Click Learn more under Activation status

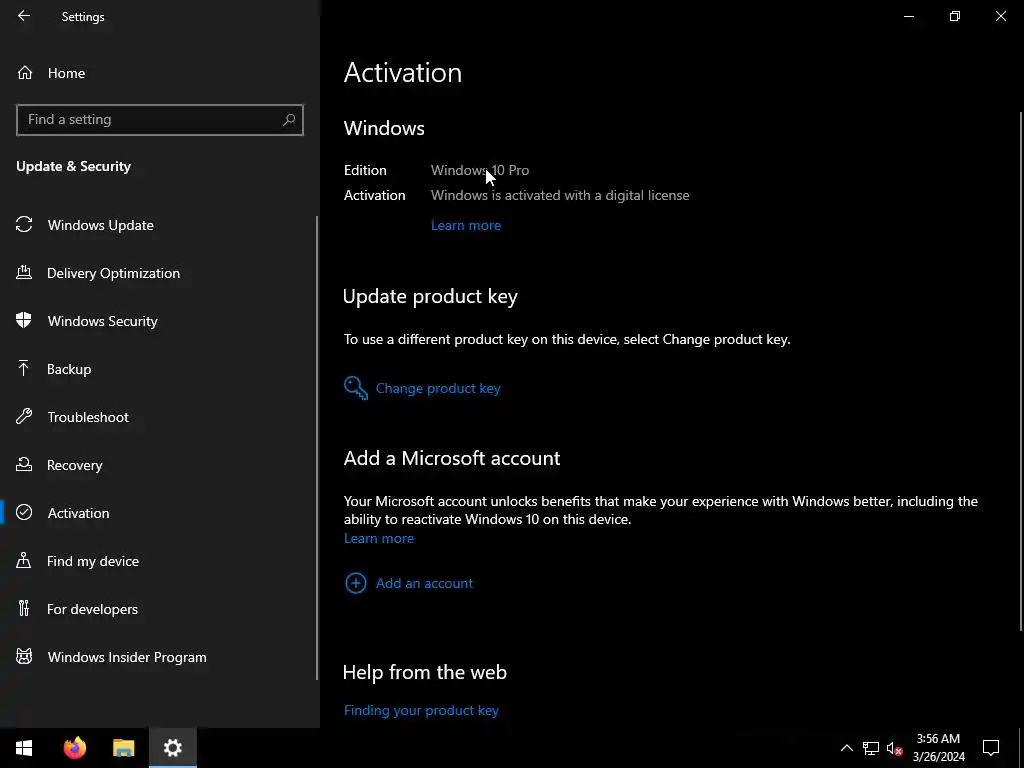[x=466, y=225]
